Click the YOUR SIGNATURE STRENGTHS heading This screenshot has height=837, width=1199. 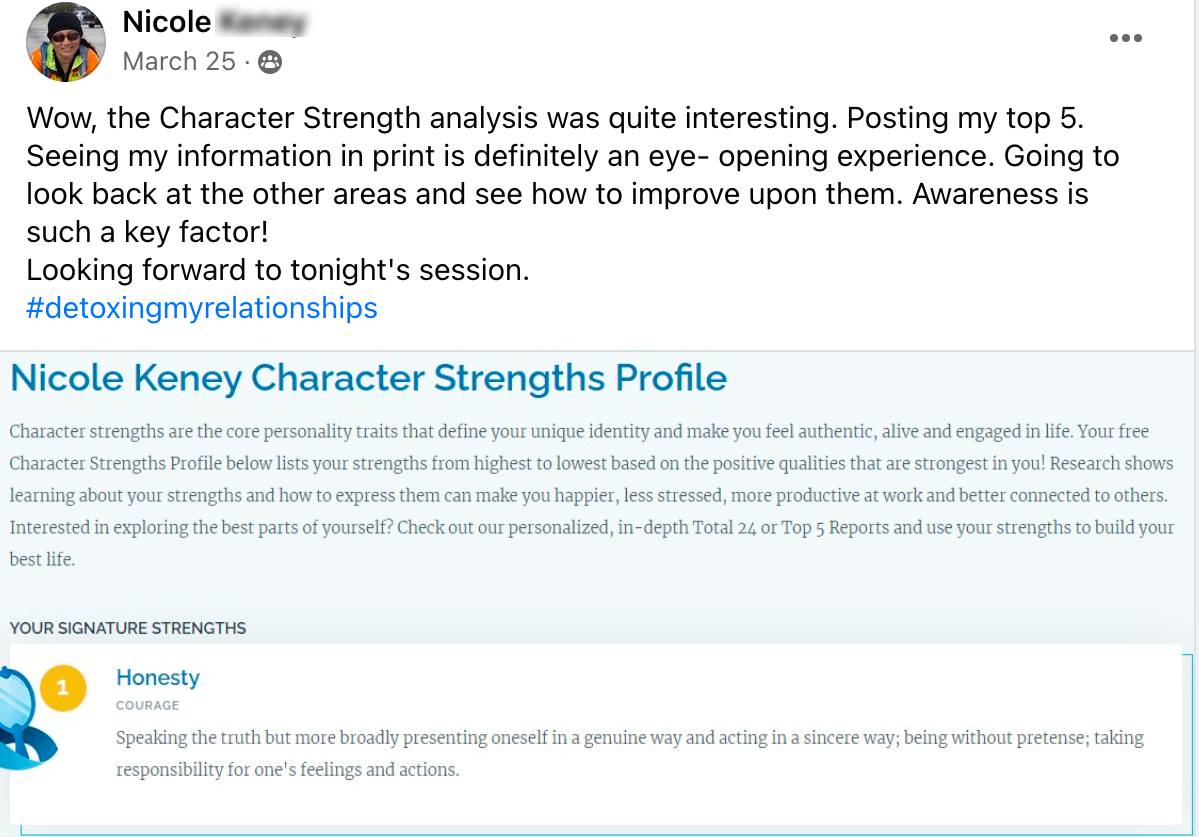pyautogui.click(x=128, y=628)
